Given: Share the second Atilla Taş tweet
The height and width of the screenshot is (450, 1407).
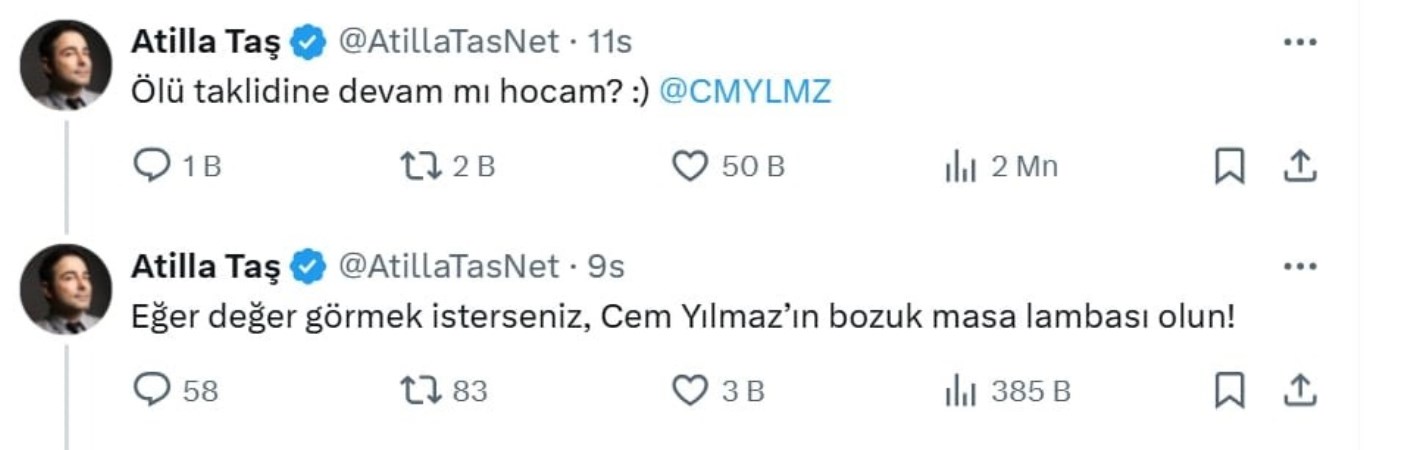Looking at the screenshot, I should click(x=1298, y=391).
